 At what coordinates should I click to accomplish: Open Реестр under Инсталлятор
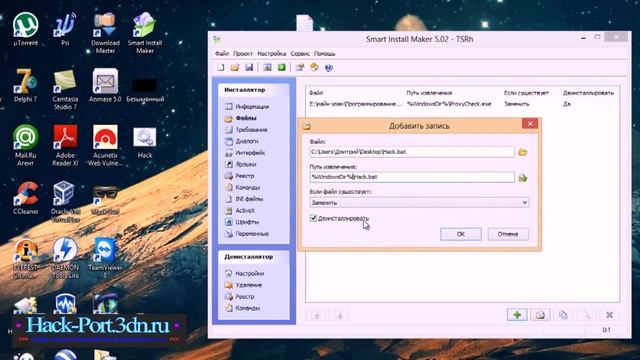coord(240,176)
